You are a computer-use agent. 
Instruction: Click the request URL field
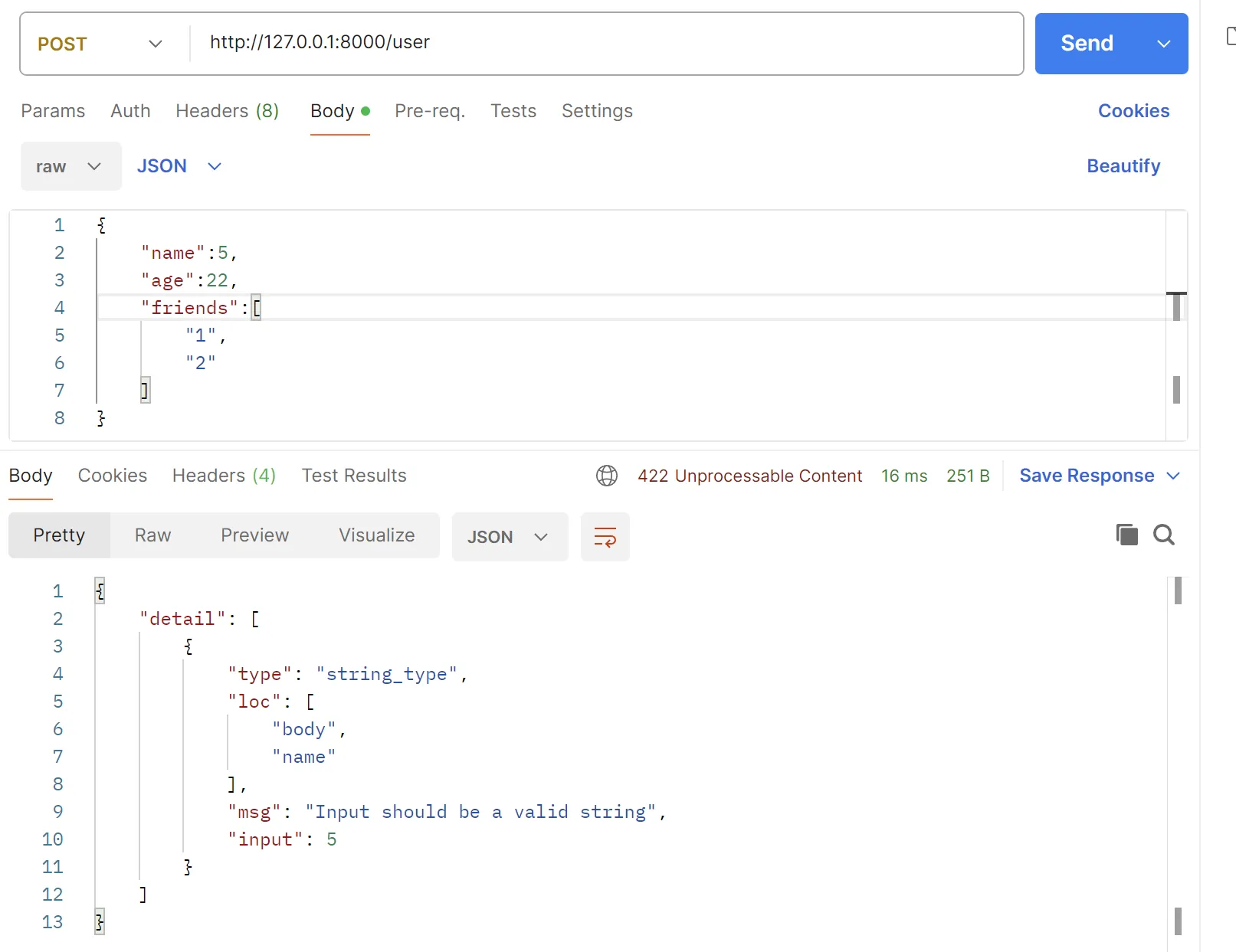click(x=606, y=44)
